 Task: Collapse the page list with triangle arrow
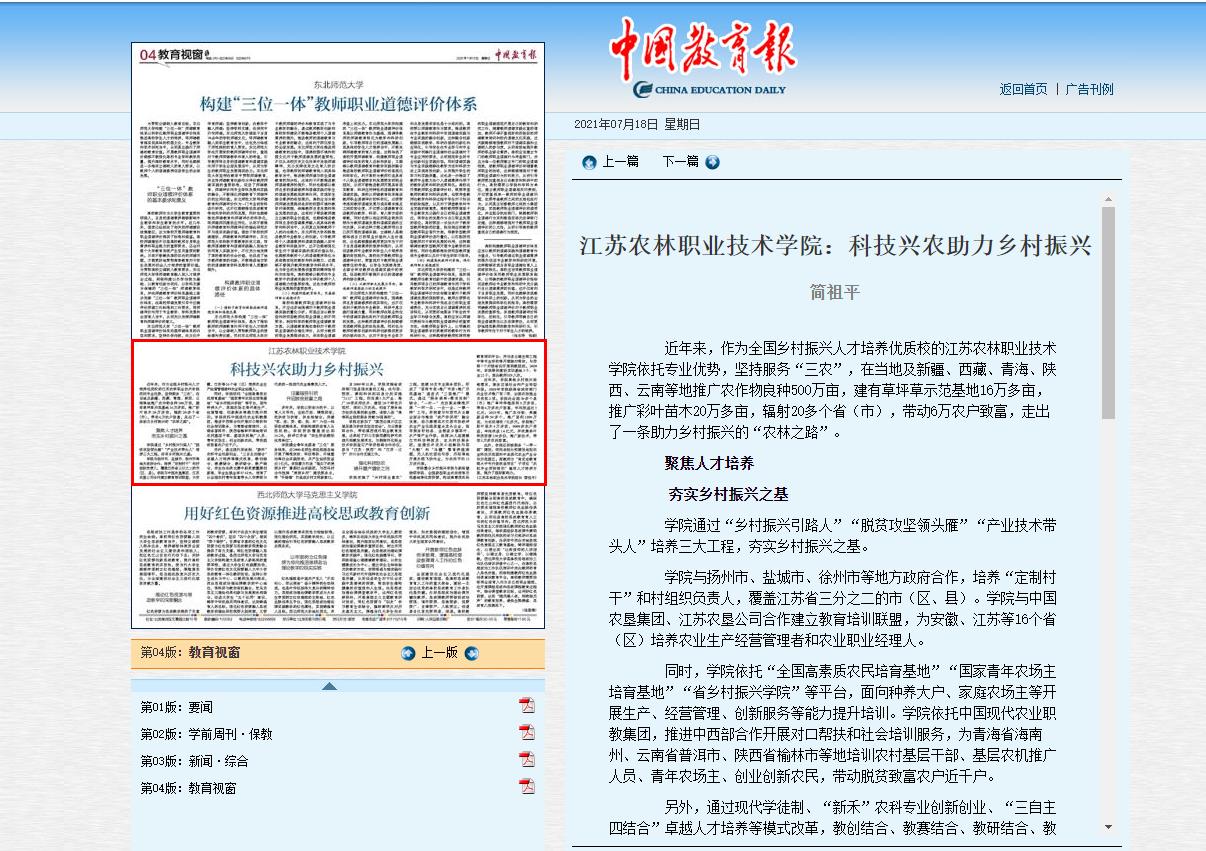tap(329, 685)
